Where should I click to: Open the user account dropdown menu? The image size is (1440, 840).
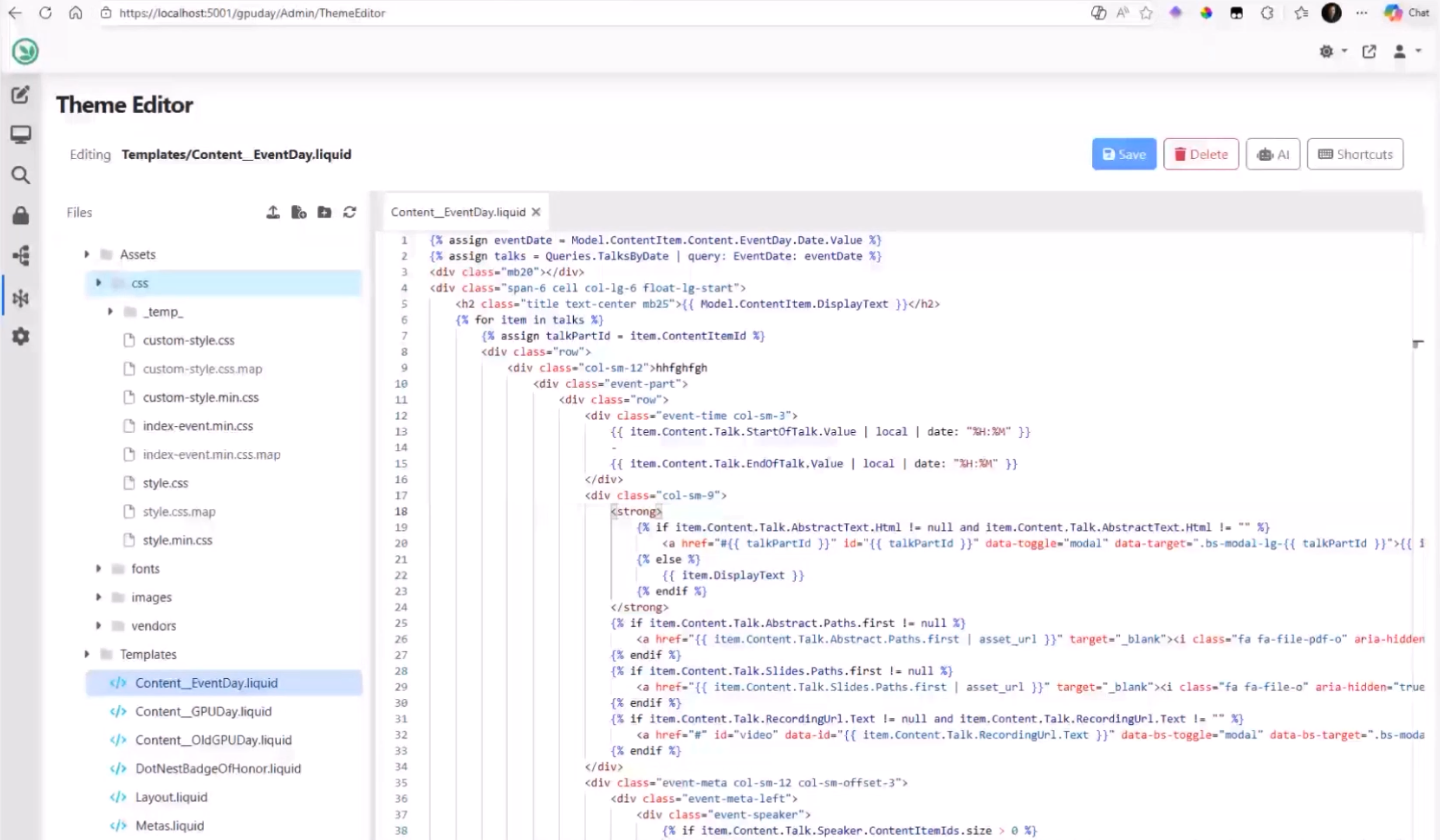[1406, 51]
